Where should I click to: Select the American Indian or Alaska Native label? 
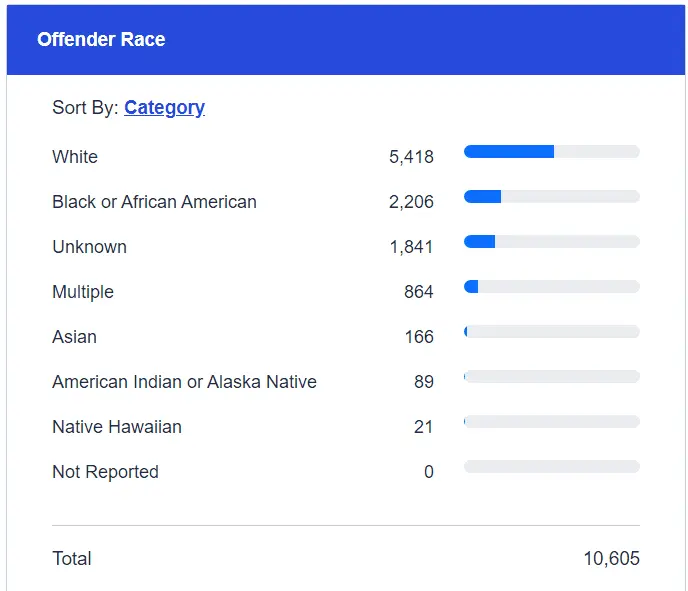pos(184,382)
